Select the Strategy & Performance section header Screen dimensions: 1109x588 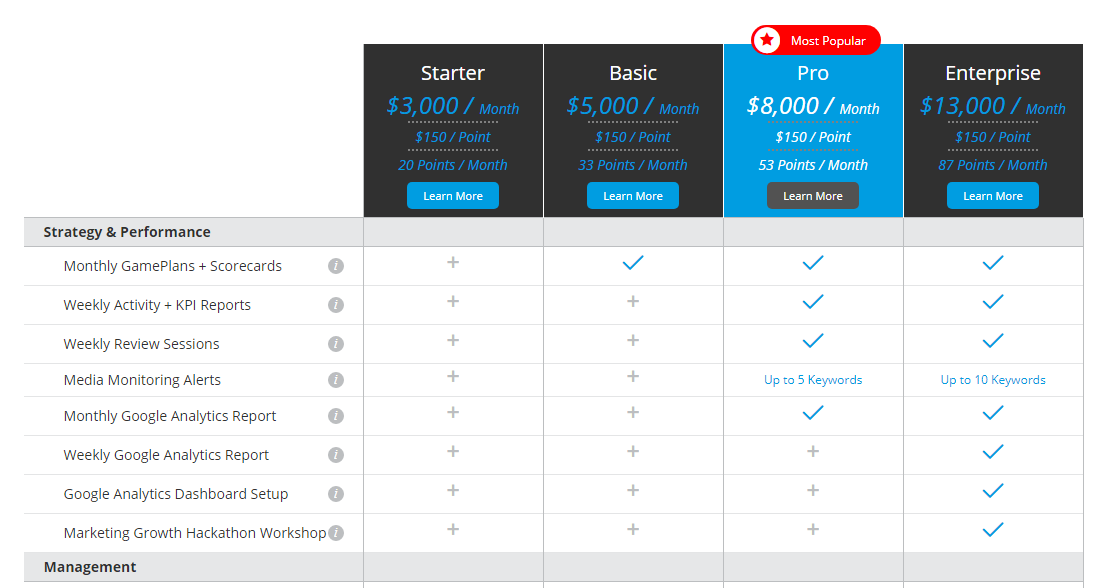click(x=127, y=232)
